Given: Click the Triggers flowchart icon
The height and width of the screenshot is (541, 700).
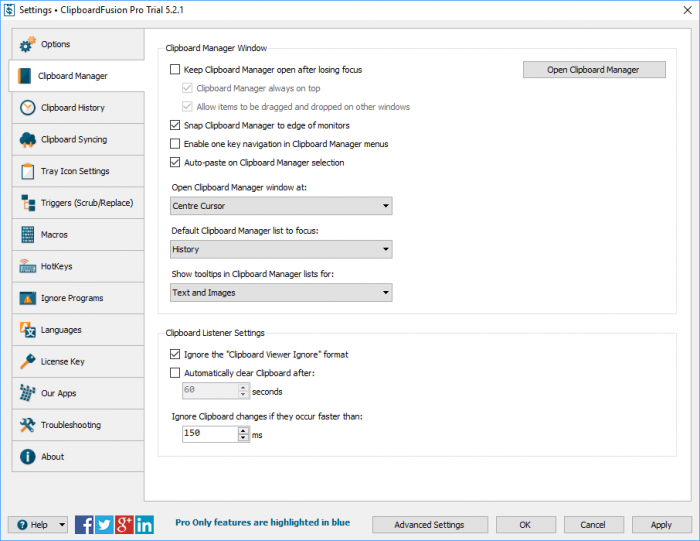Looking at the screenshot, I should click(x=28, y=203).
